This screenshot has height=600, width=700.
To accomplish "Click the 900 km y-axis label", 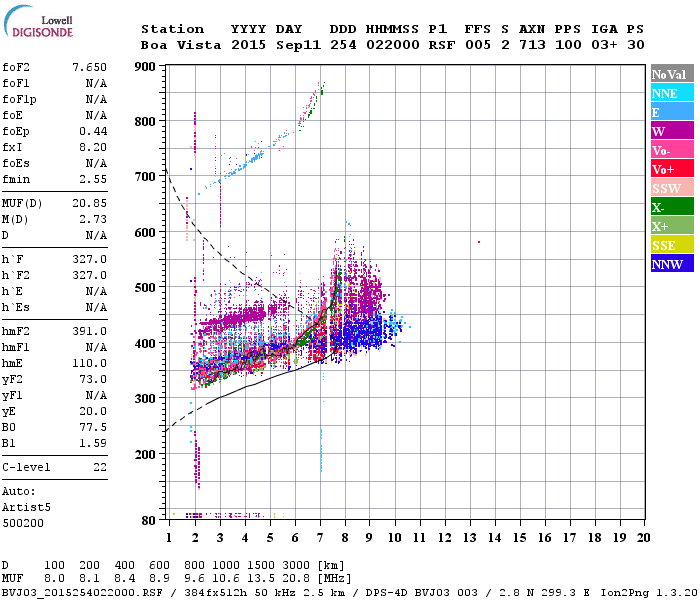I will 145,67.
